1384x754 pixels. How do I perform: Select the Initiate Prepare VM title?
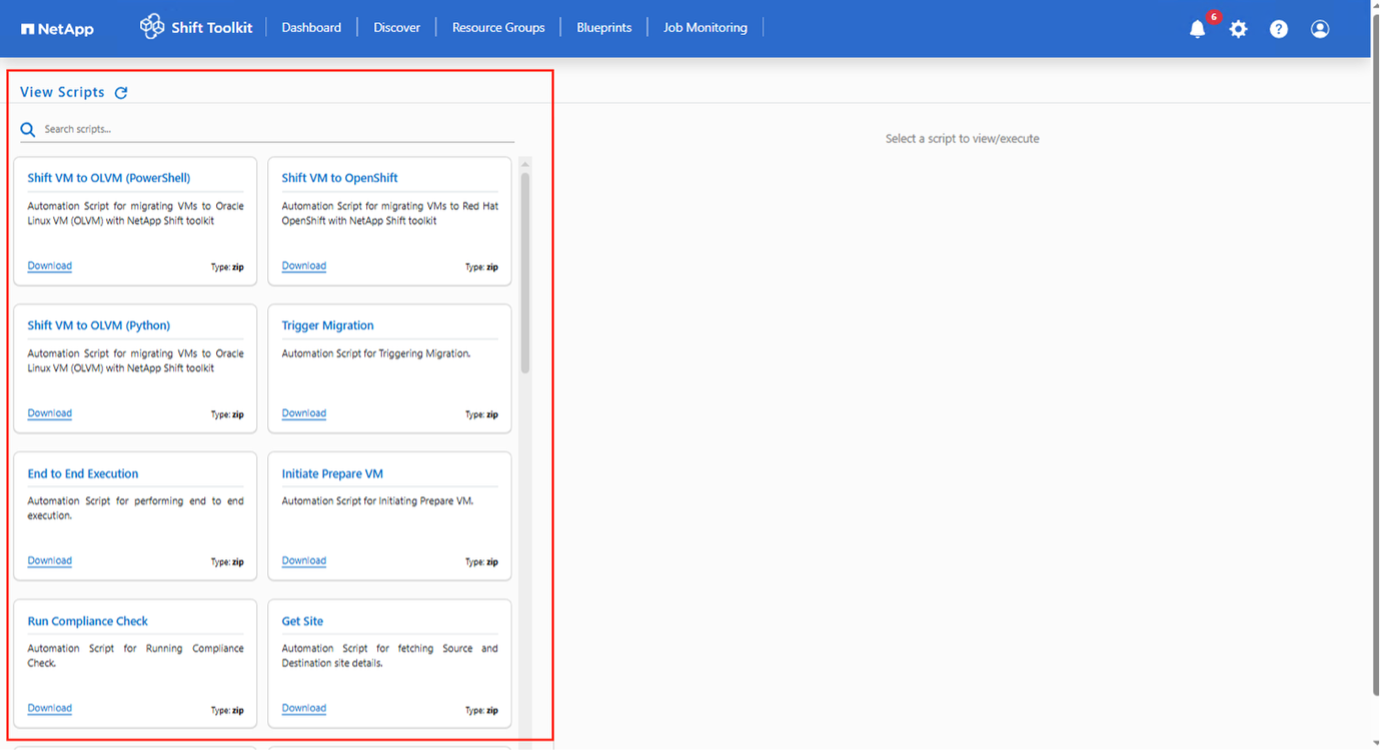click(334, 475)
